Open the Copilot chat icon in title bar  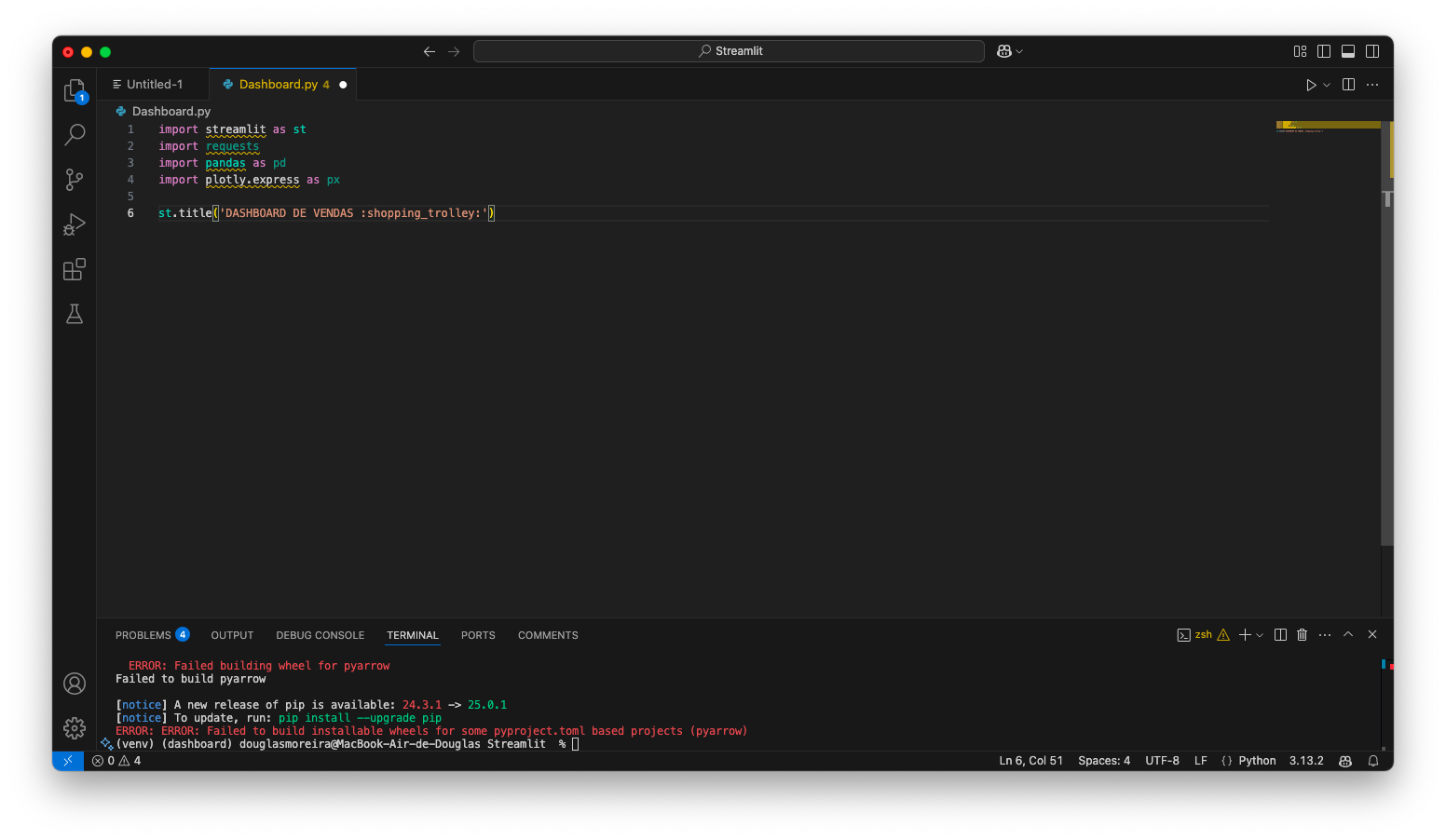pos(1003,51)
